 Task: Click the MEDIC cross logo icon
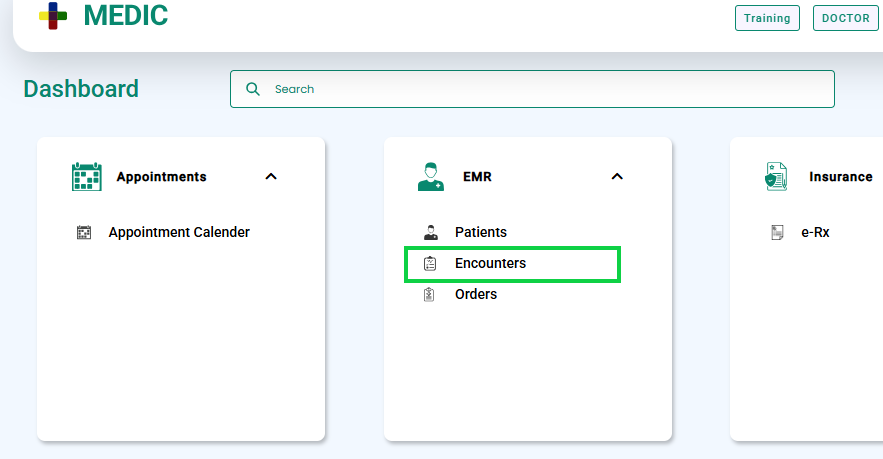click(53, 16)
